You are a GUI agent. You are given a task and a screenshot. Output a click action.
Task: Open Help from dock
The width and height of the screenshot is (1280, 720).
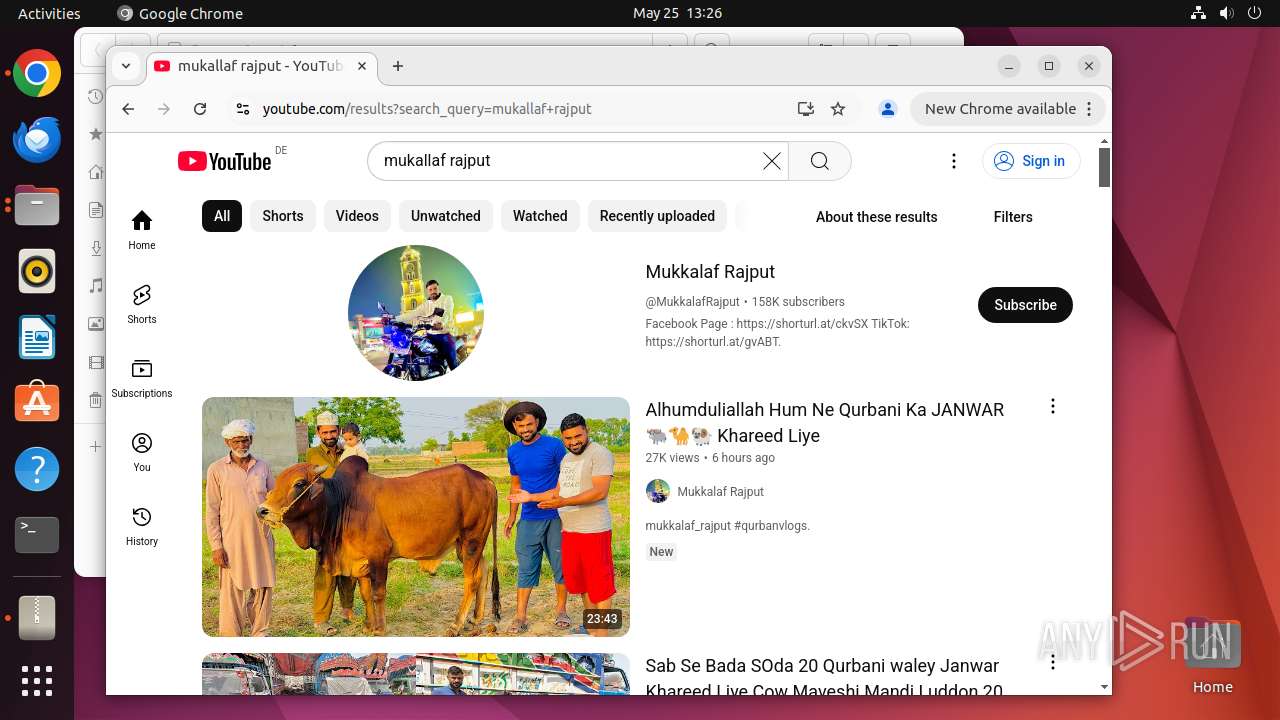[37, 469]
